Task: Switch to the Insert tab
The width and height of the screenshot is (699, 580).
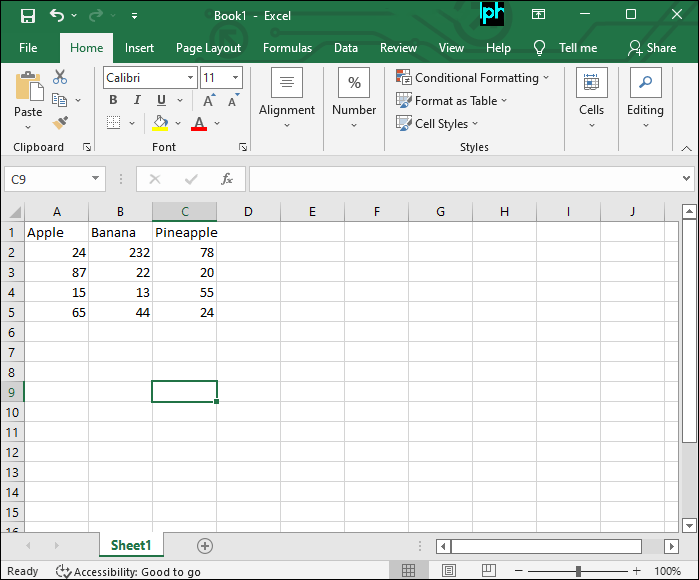Action: [x=139, y=48]
